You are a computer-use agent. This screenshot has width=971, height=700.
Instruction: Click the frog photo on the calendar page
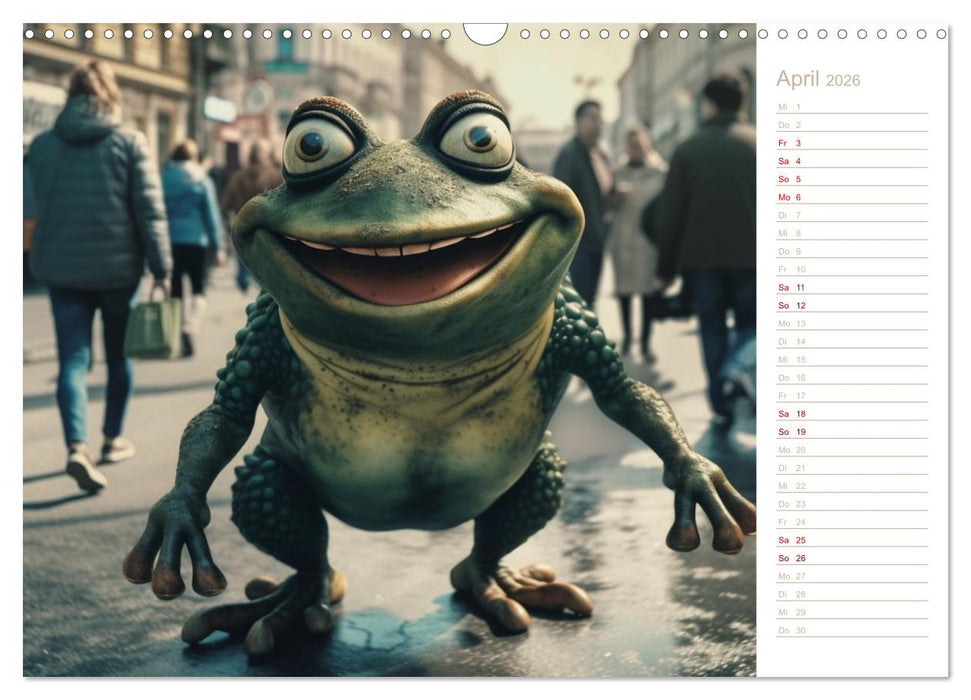[390, 360]
